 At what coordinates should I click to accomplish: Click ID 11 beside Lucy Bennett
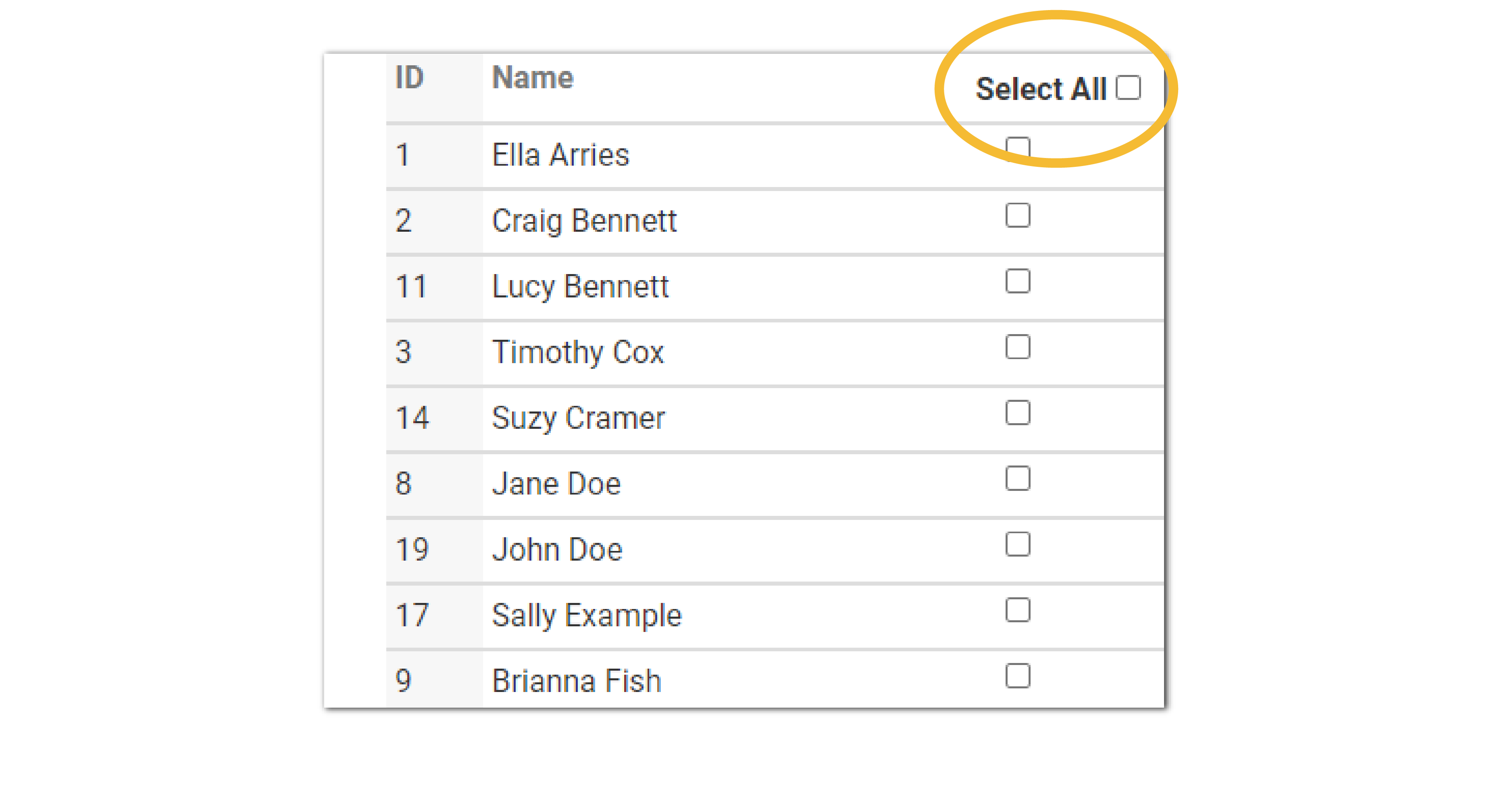411,287
